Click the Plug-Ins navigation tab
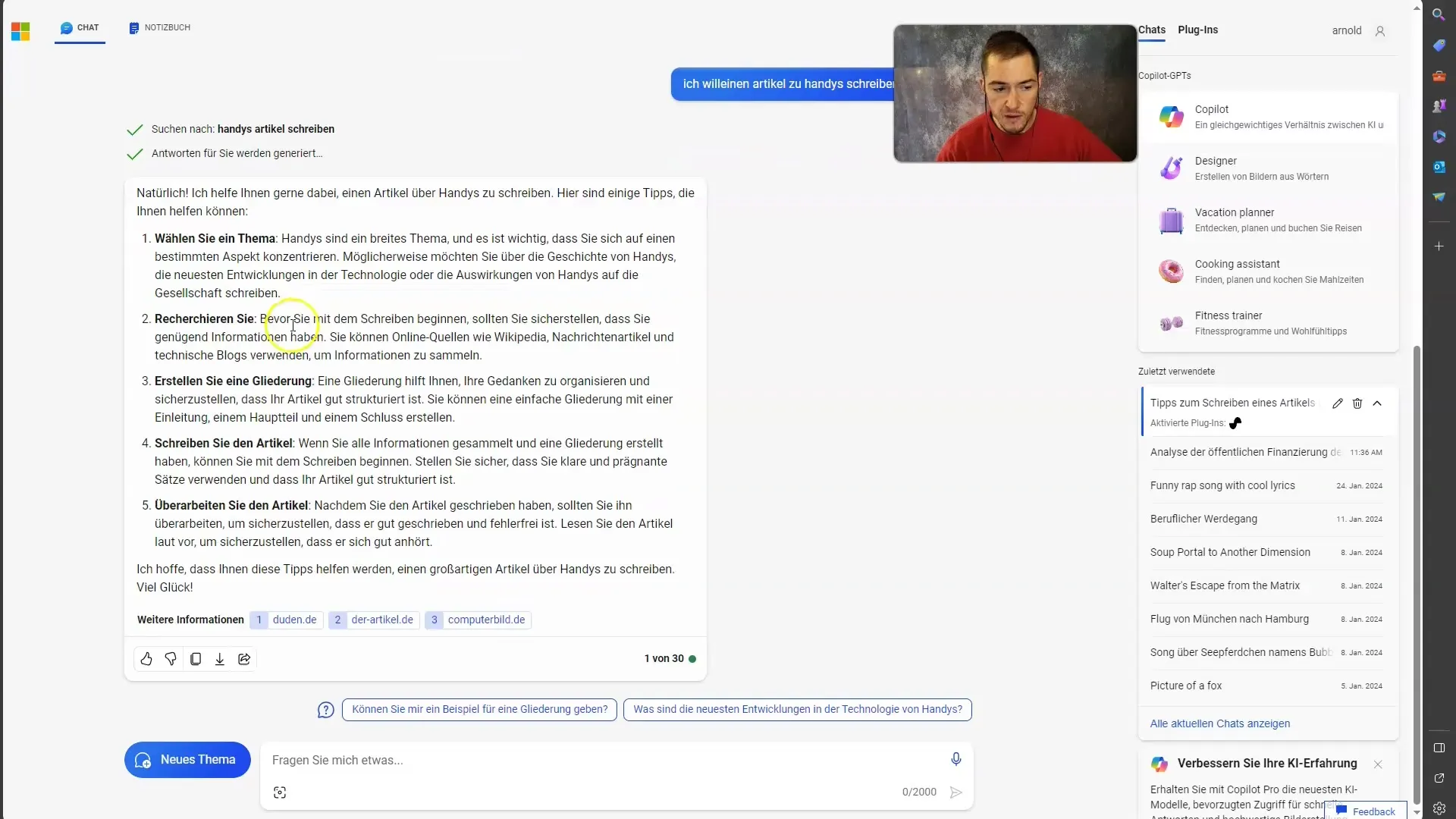The image size is (1456, 819). click(1199, 29)
